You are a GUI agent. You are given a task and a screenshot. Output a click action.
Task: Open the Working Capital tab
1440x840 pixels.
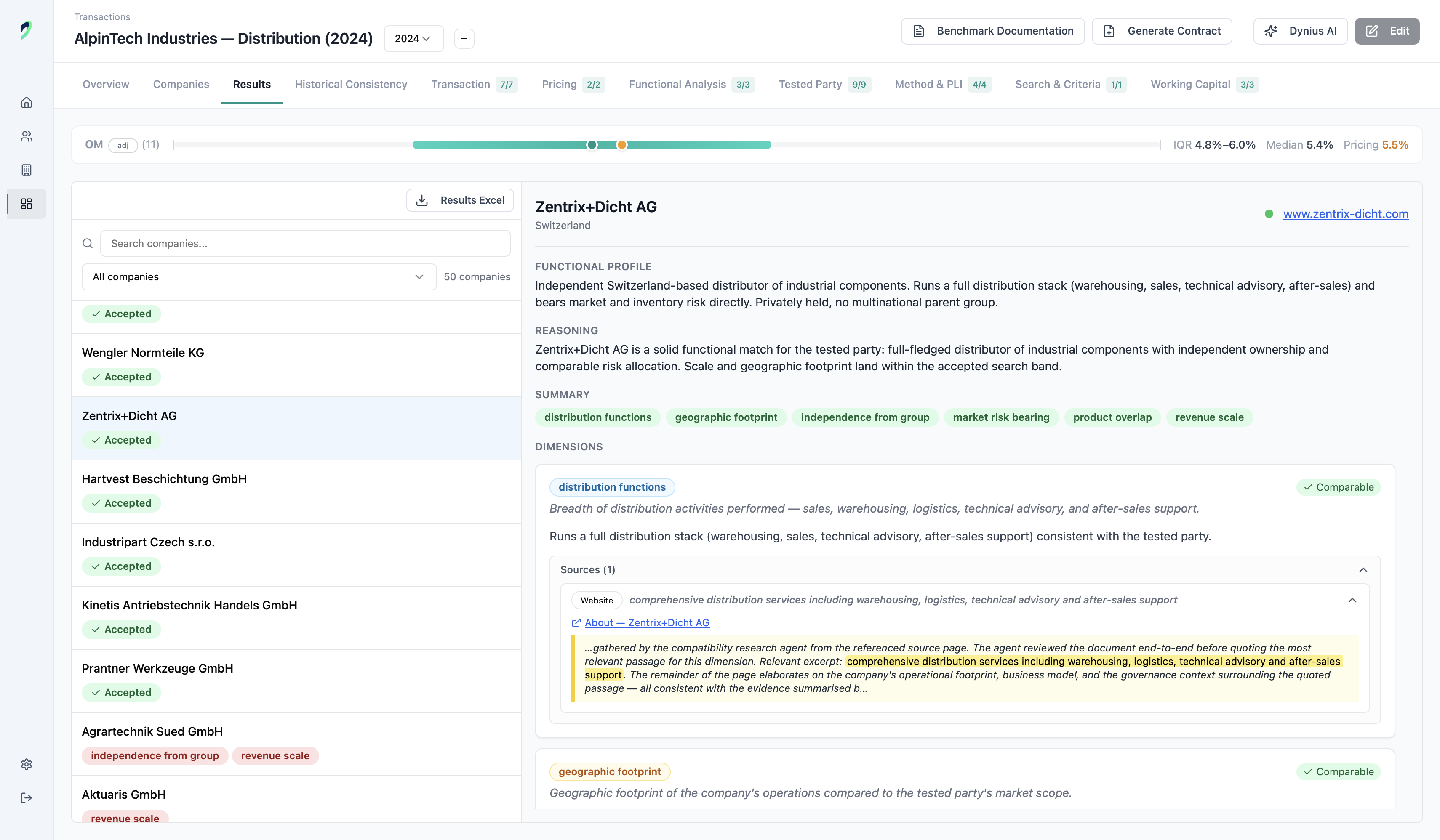click(x=1205, y=85)
